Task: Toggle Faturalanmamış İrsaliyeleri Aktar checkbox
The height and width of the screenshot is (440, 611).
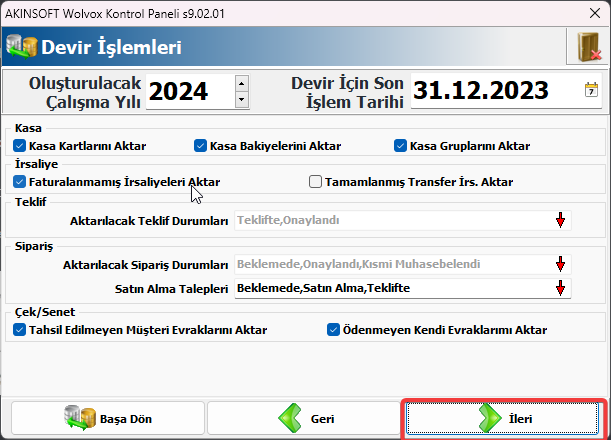Action: point(19,182)
